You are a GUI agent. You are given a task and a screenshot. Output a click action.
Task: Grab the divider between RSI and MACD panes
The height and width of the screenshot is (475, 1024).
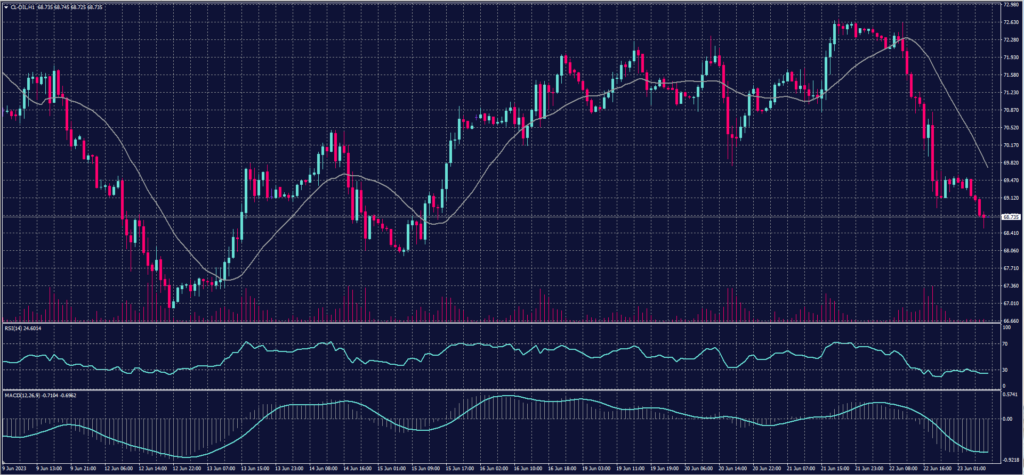(x=500, y=390)
